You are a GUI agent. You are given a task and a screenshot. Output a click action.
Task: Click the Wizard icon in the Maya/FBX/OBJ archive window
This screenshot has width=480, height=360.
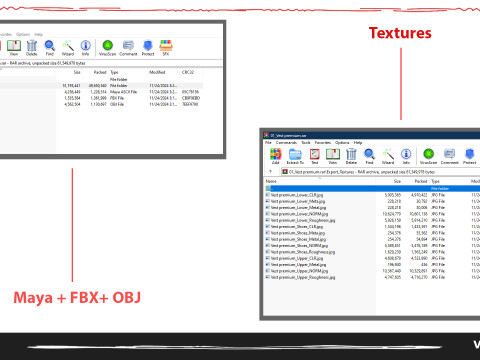[x=68, y=48]
